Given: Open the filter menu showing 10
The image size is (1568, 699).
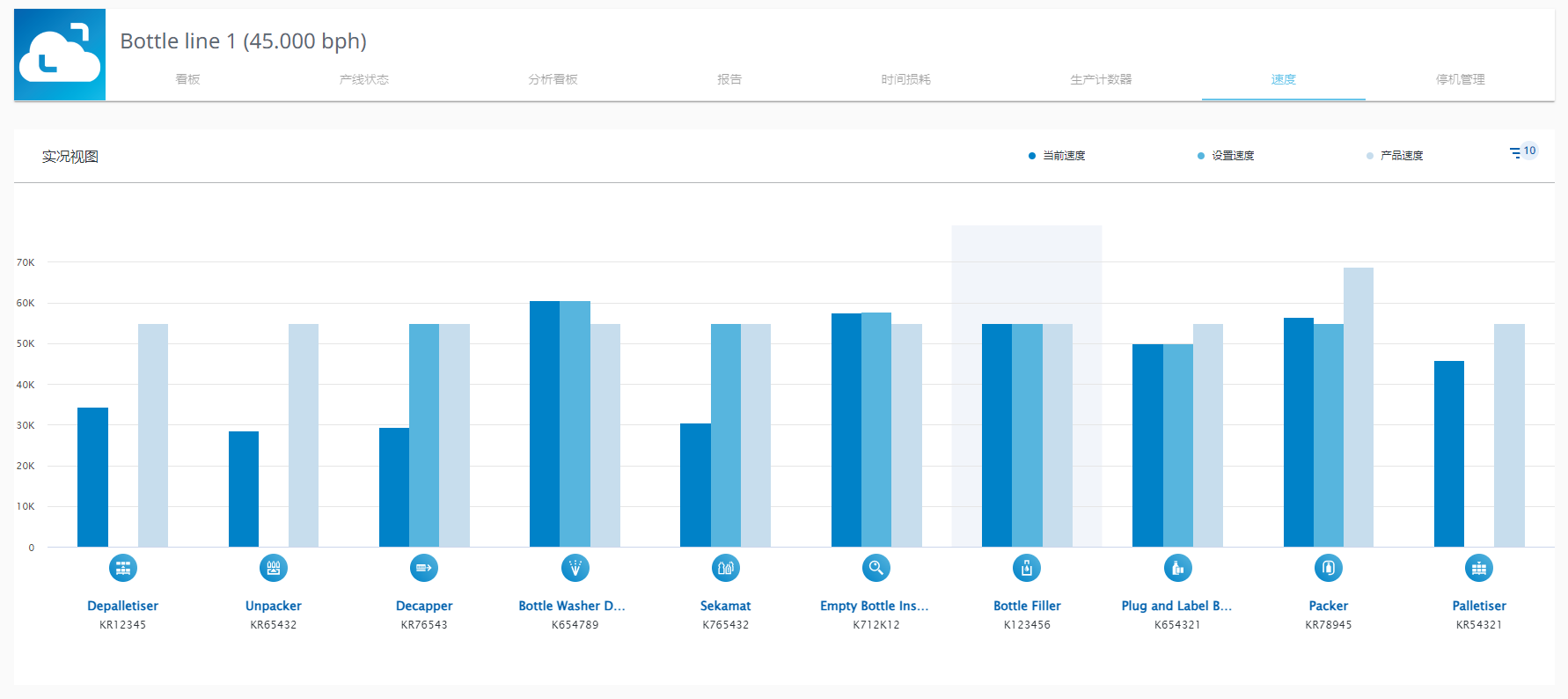Looking at the screenshot, I should point(1517,153).
